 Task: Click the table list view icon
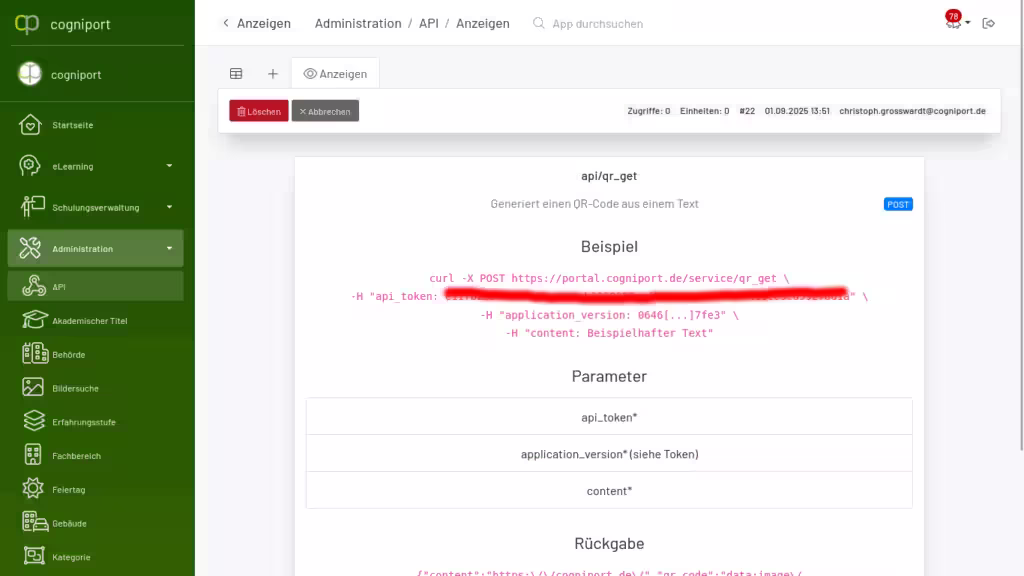coord(236,74)
